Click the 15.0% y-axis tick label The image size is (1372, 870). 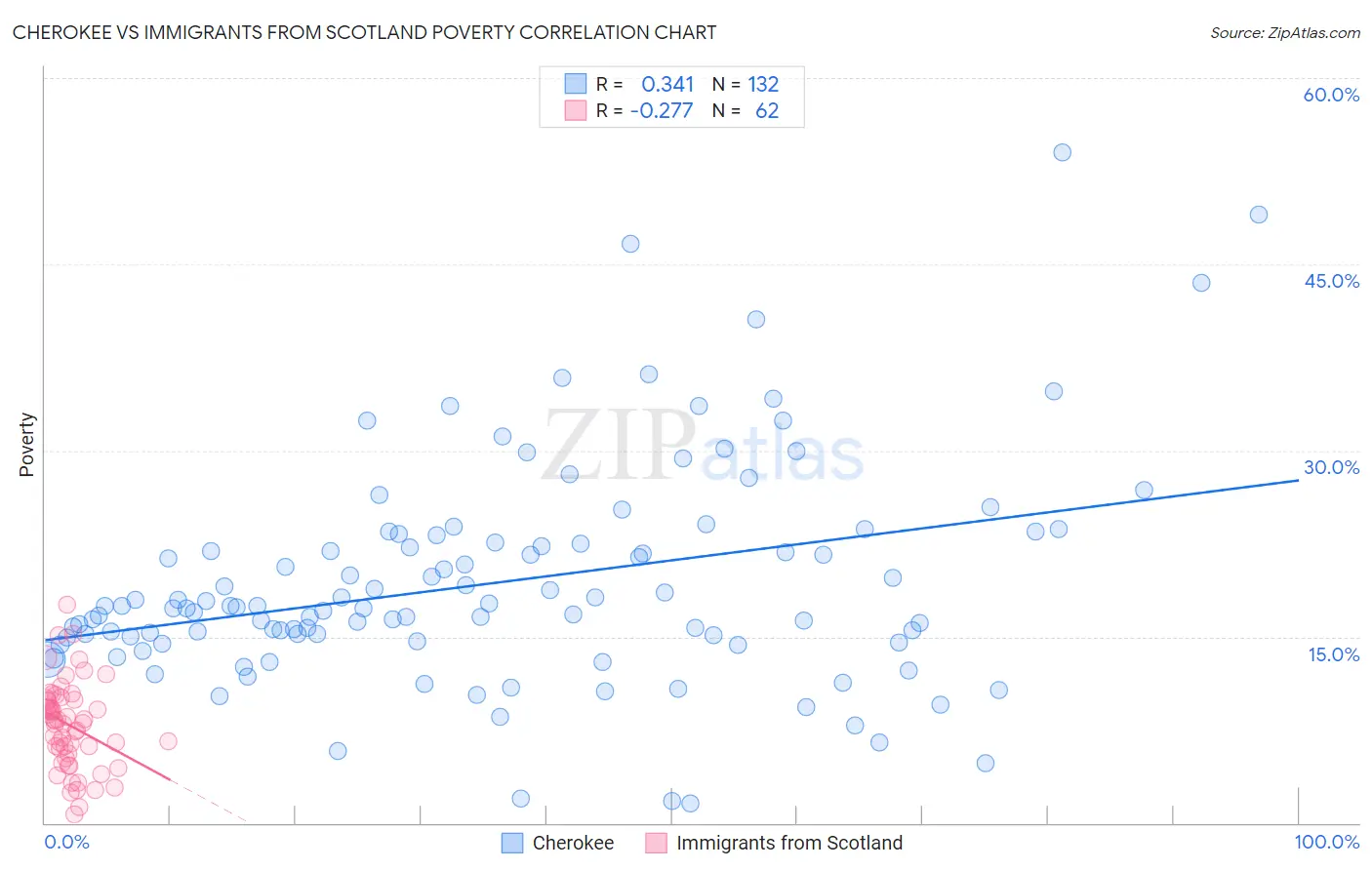pyautogui.click(x=1333, y=654)
